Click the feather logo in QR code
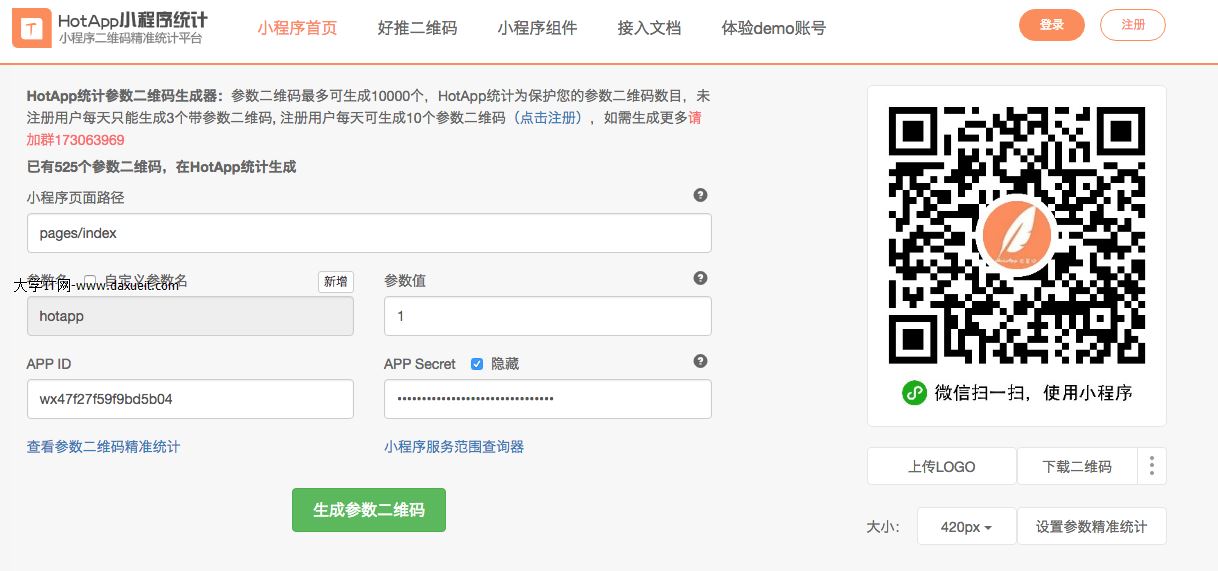 coord(1017,236)
